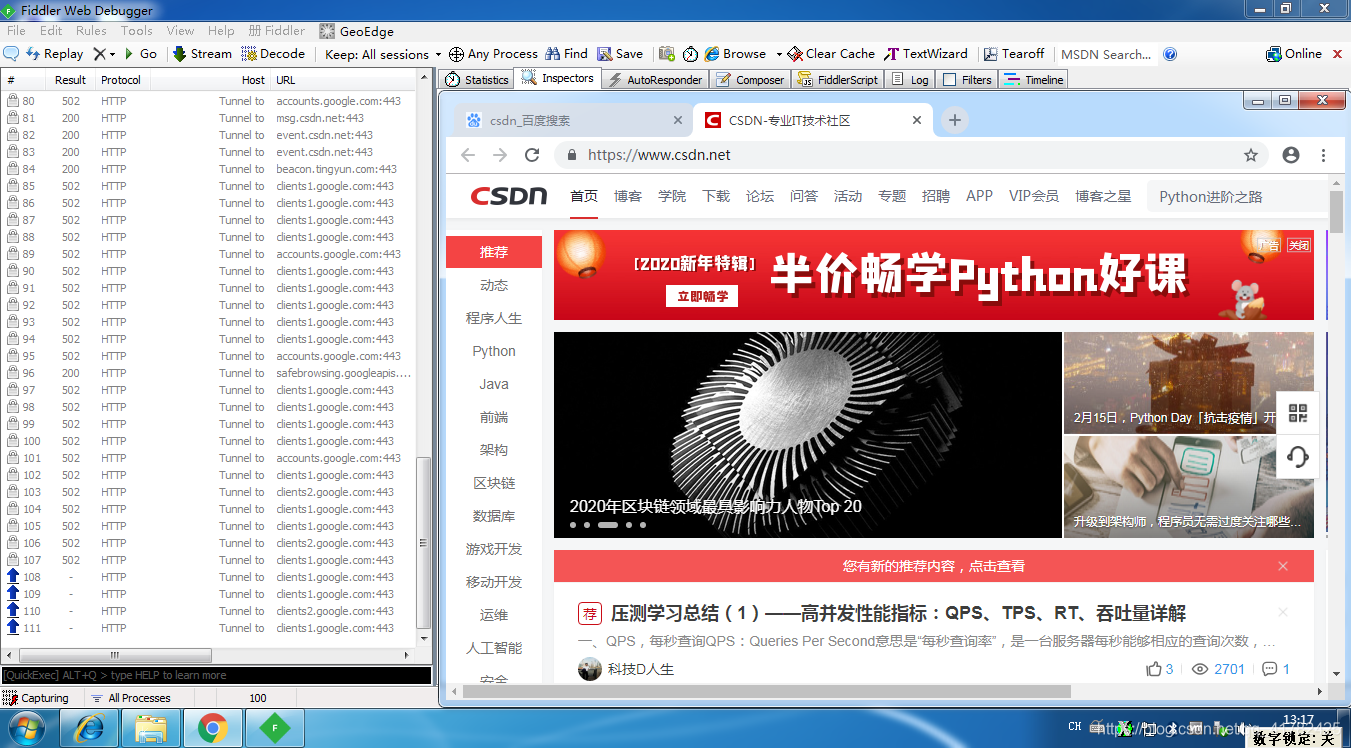
Task: Select Python category in CSDN sidebar
Action: pos(494,351)
